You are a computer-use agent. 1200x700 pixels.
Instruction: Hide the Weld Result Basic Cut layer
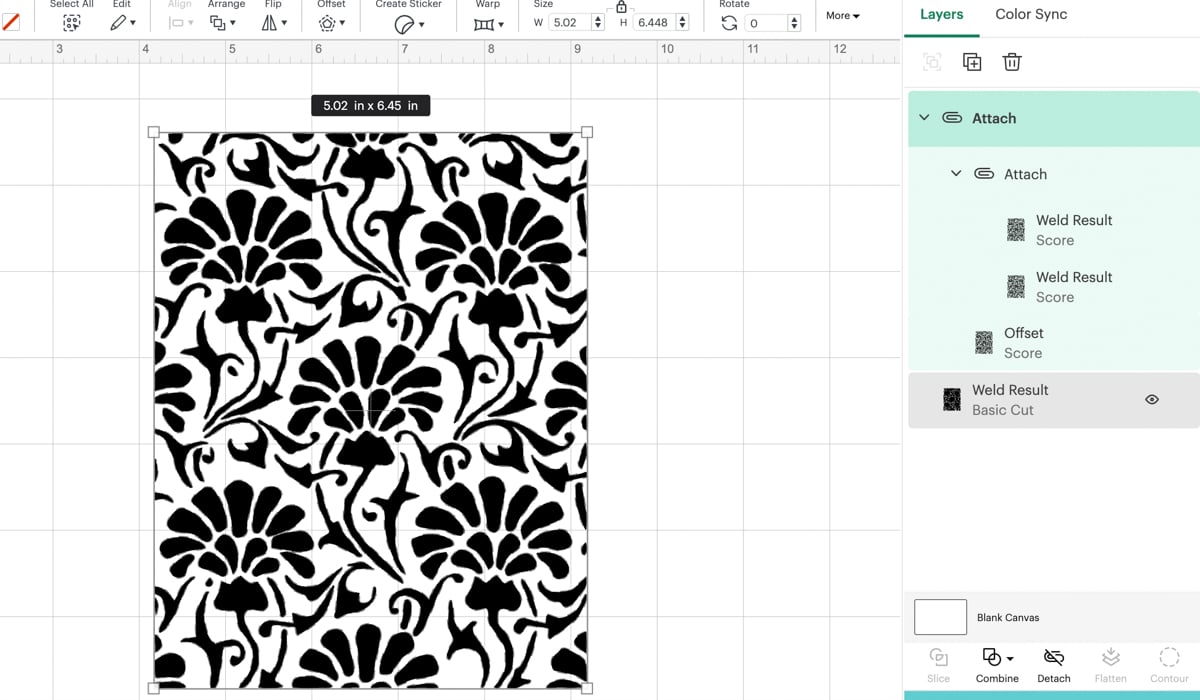point(1151,398)
